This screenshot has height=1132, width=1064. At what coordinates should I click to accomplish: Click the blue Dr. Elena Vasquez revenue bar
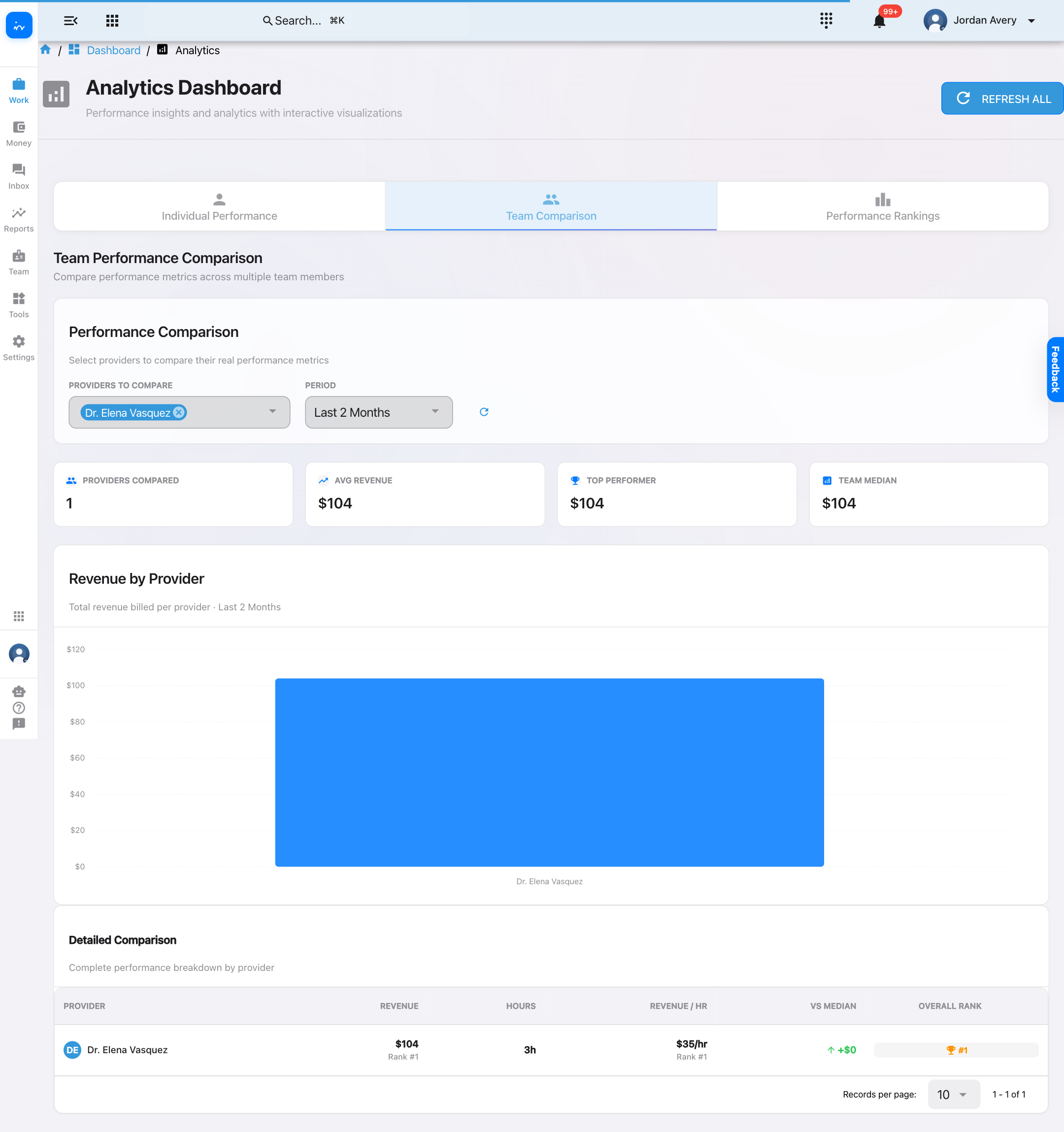click(549, 772)
